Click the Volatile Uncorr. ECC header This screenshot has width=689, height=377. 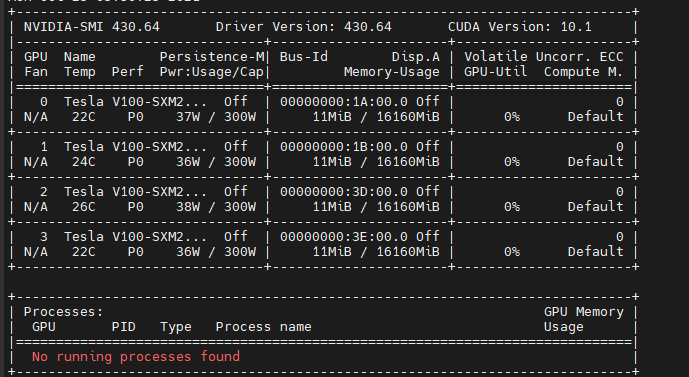click(x=544, y=57)
